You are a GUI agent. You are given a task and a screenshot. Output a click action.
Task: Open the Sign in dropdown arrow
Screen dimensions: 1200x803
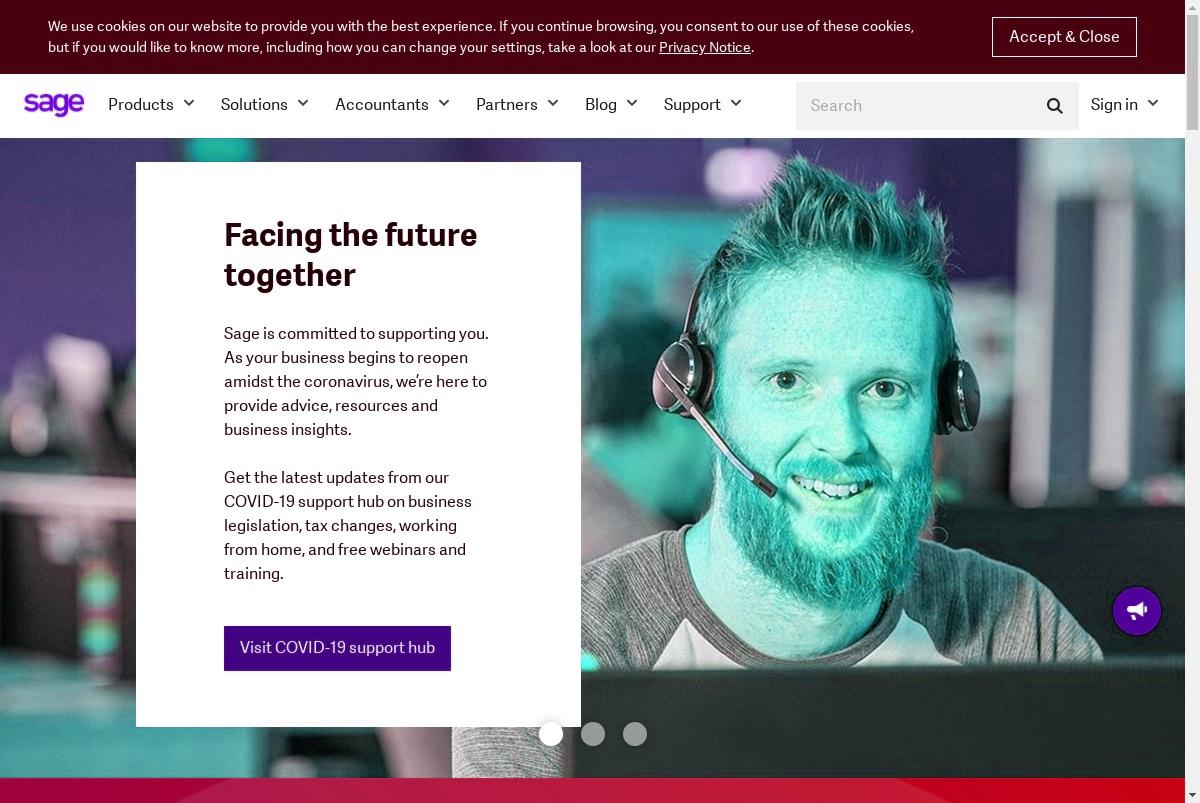click(1153, 103)
